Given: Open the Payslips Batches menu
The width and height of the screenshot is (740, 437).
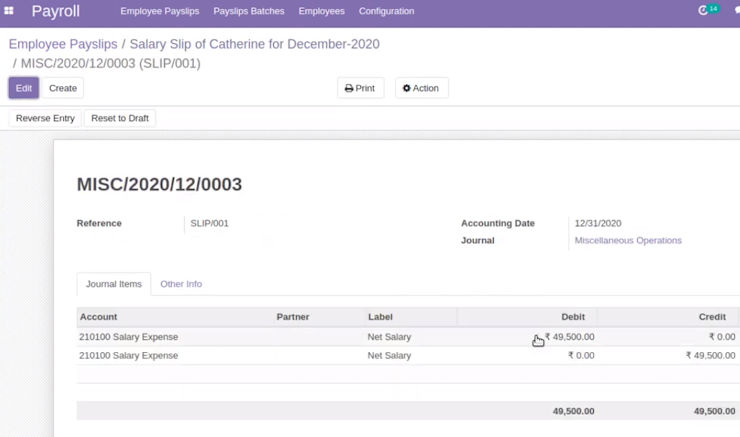Looking at the screenshot, I should 249,11.
